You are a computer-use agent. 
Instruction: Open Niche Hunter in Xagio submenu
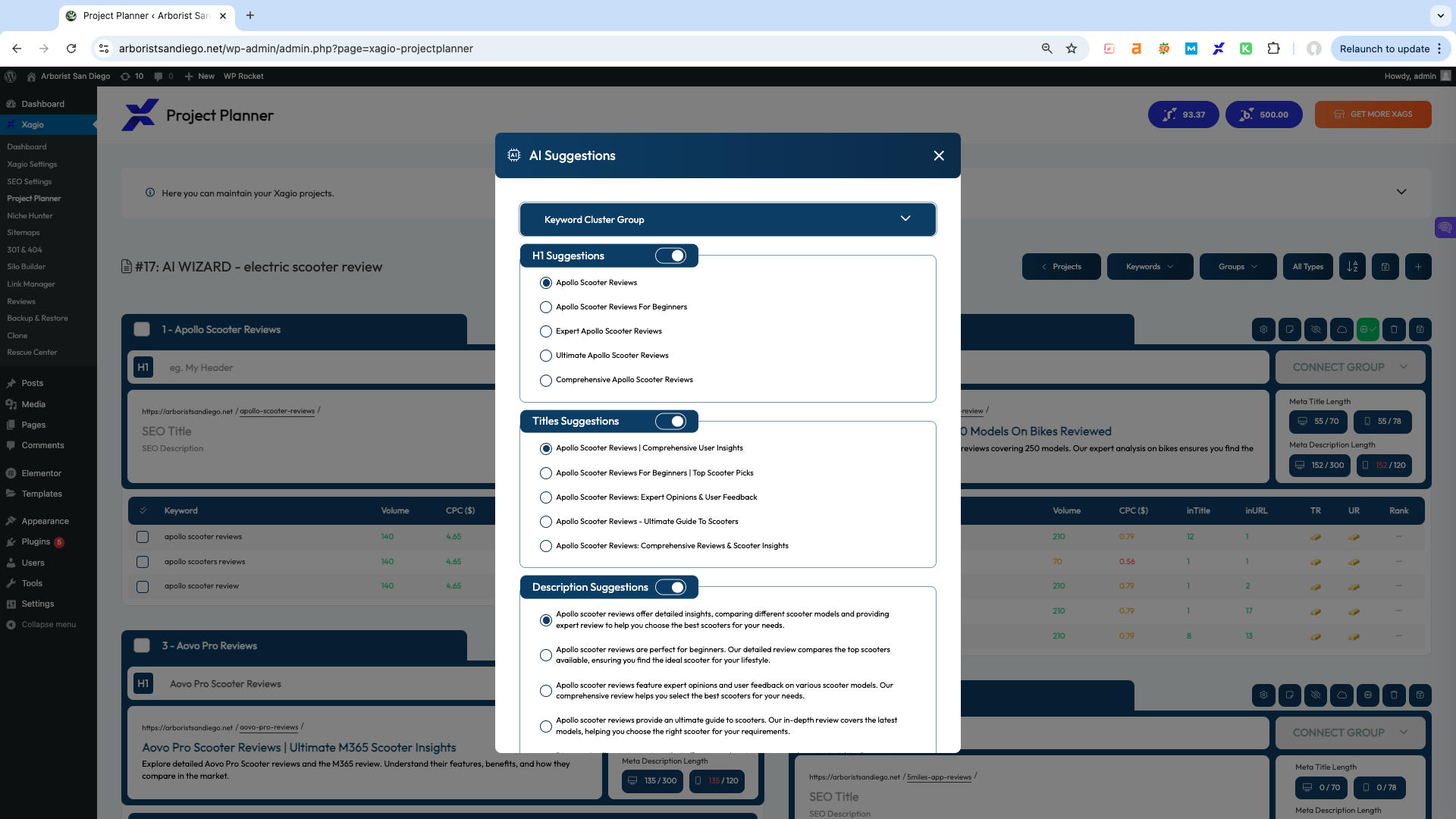pos(30,215)
